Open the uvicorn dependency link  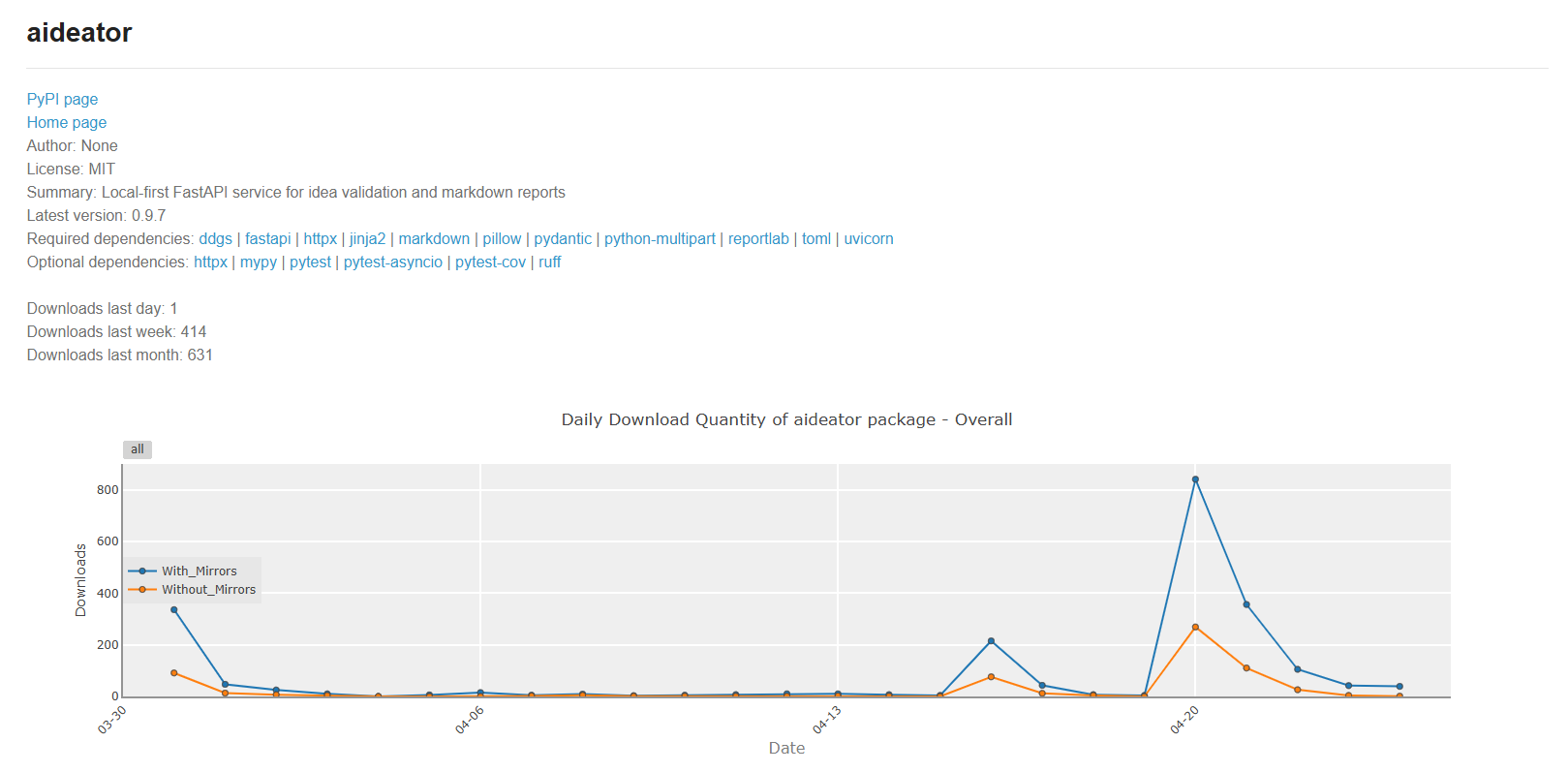(x=869, y=238)
